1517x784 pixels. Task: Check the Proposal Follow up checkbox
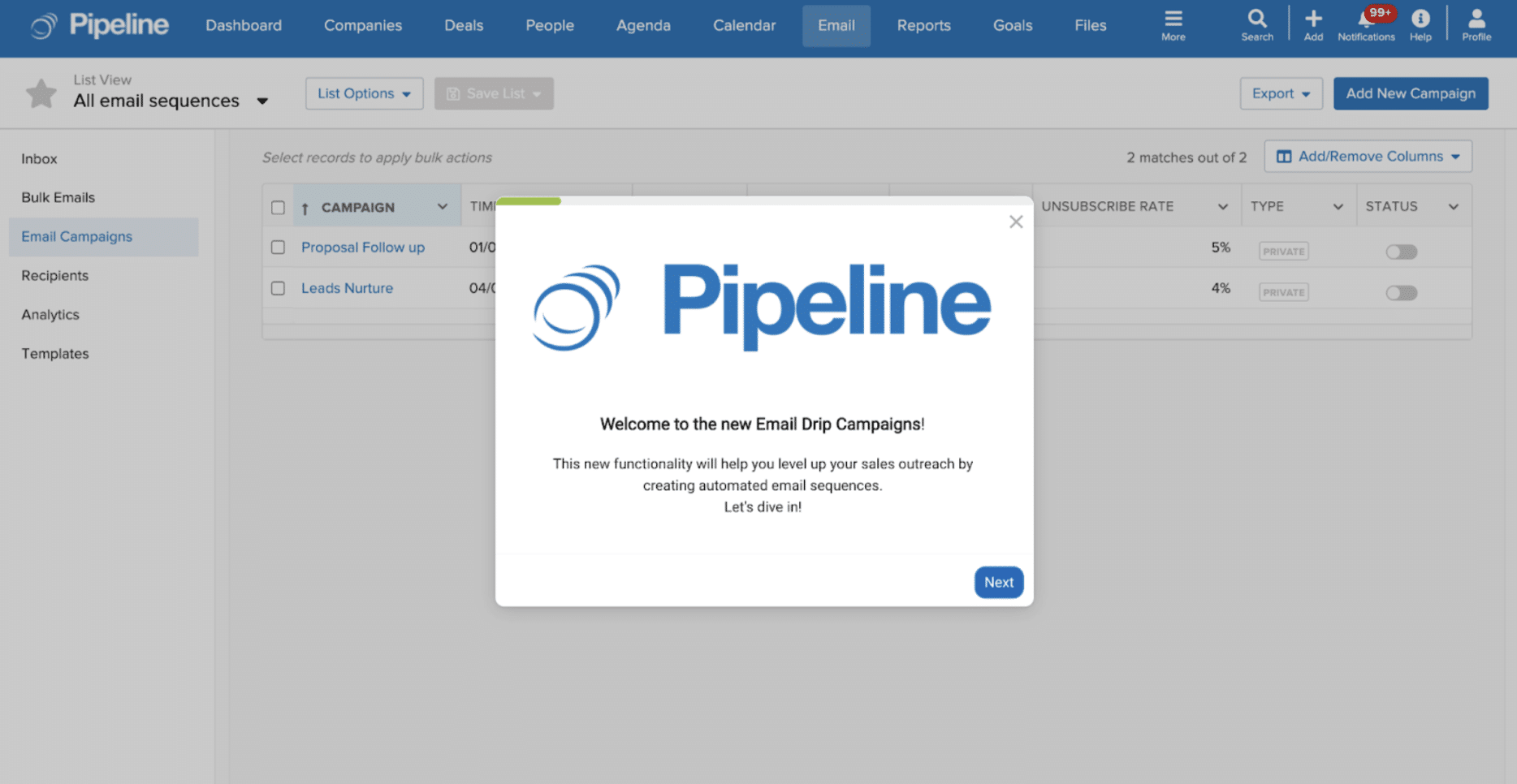pos(278,248)
